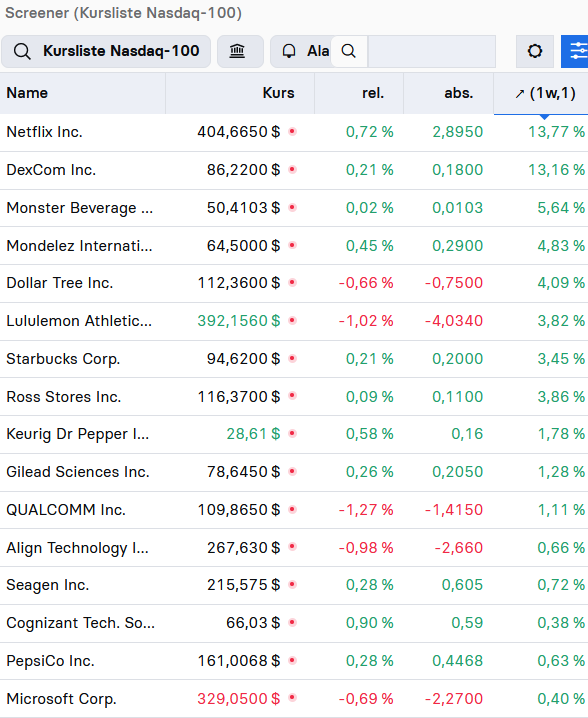
Task: Select the Keurig Dr Pepper row name
Action: pos(78,434)
